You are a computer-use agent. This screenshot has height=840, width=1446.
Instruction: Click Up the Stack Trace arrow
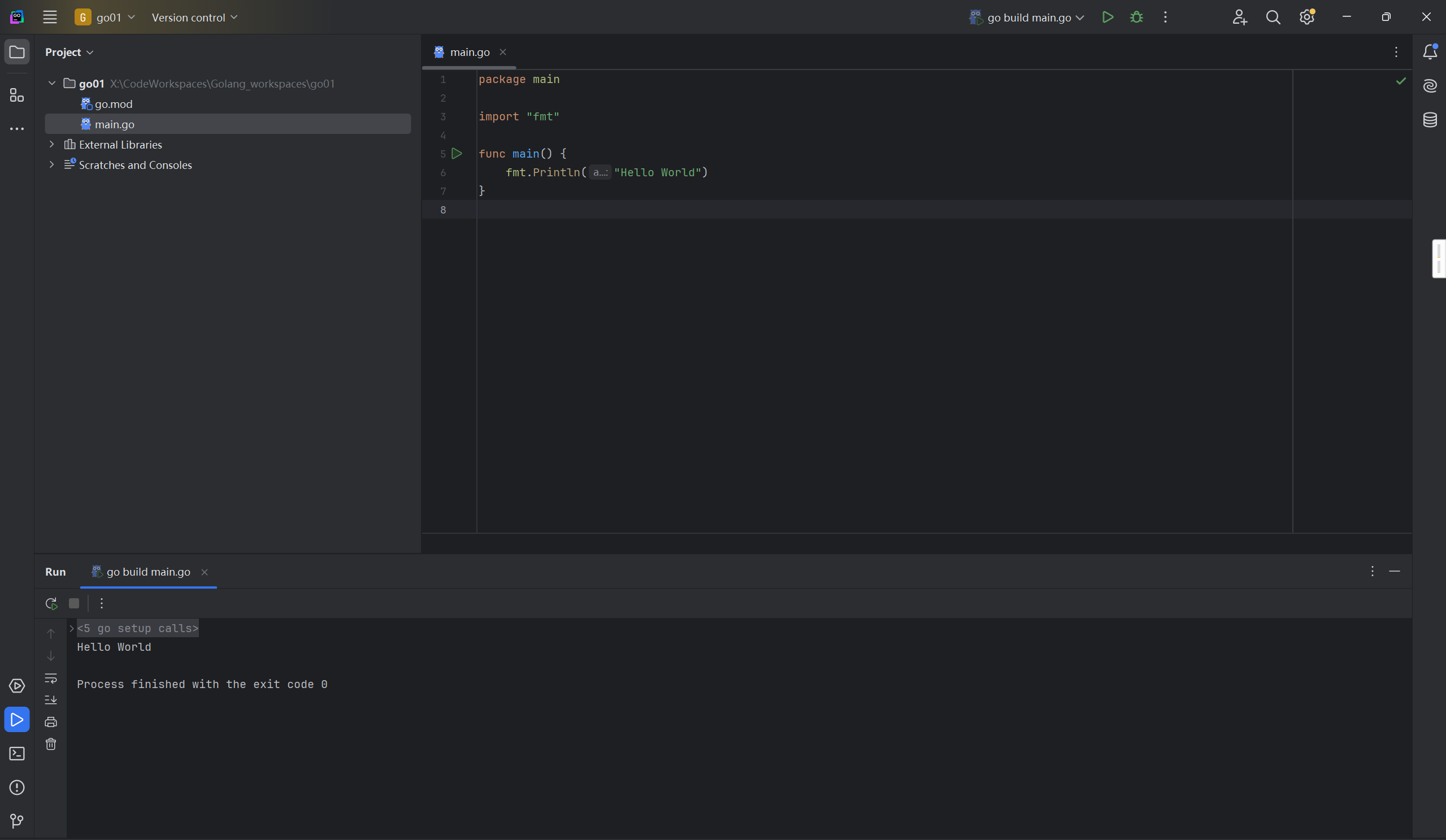(50, 633)
